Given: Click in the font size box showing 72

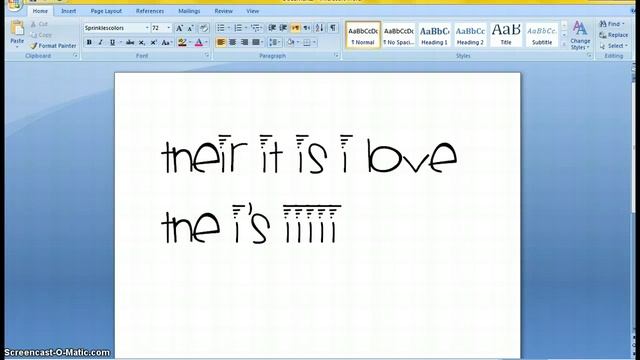Looking at the screenshot, I should 158,28.
